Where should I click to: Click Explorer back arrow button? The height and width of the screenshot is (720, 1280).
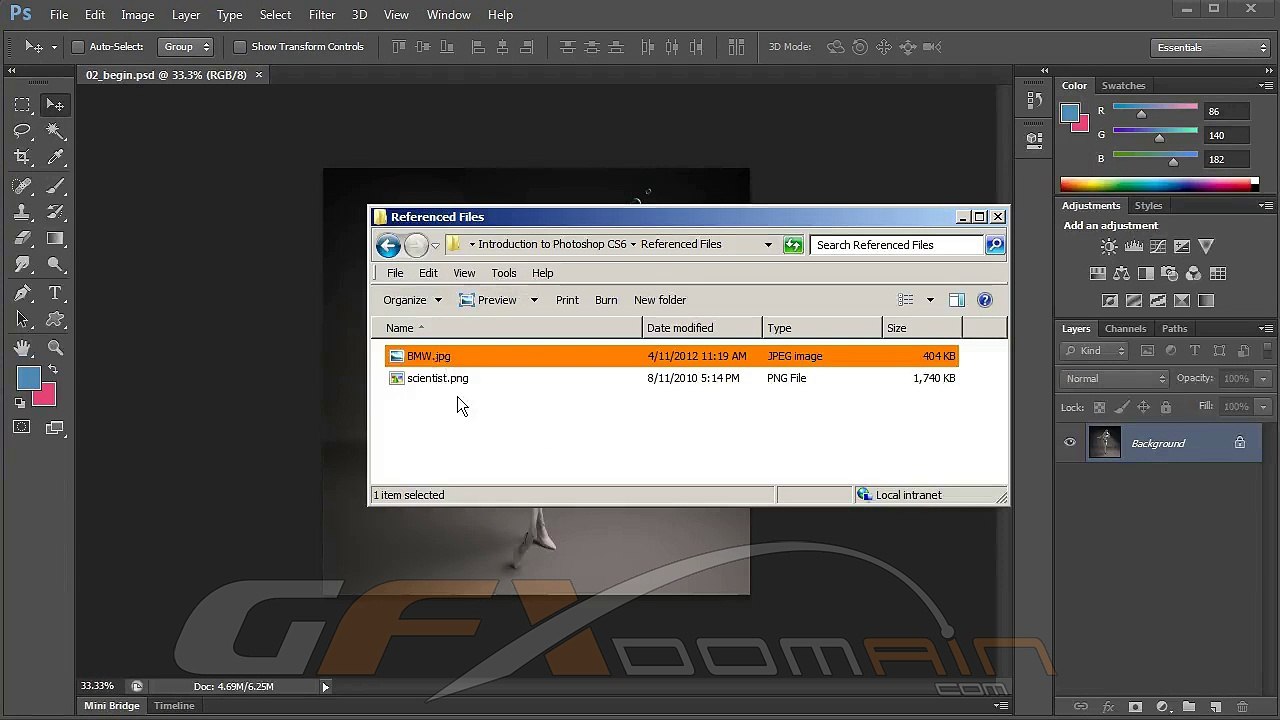388,245
